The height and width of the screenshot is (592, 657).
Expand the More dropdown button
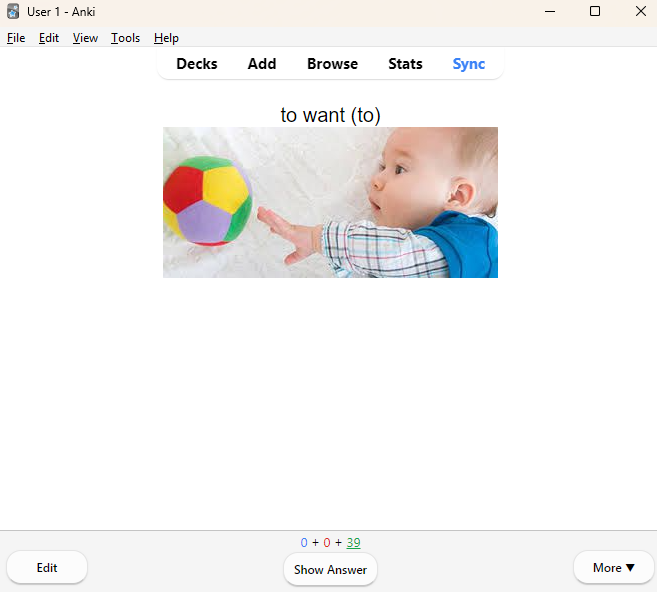(x=613, y=568)
